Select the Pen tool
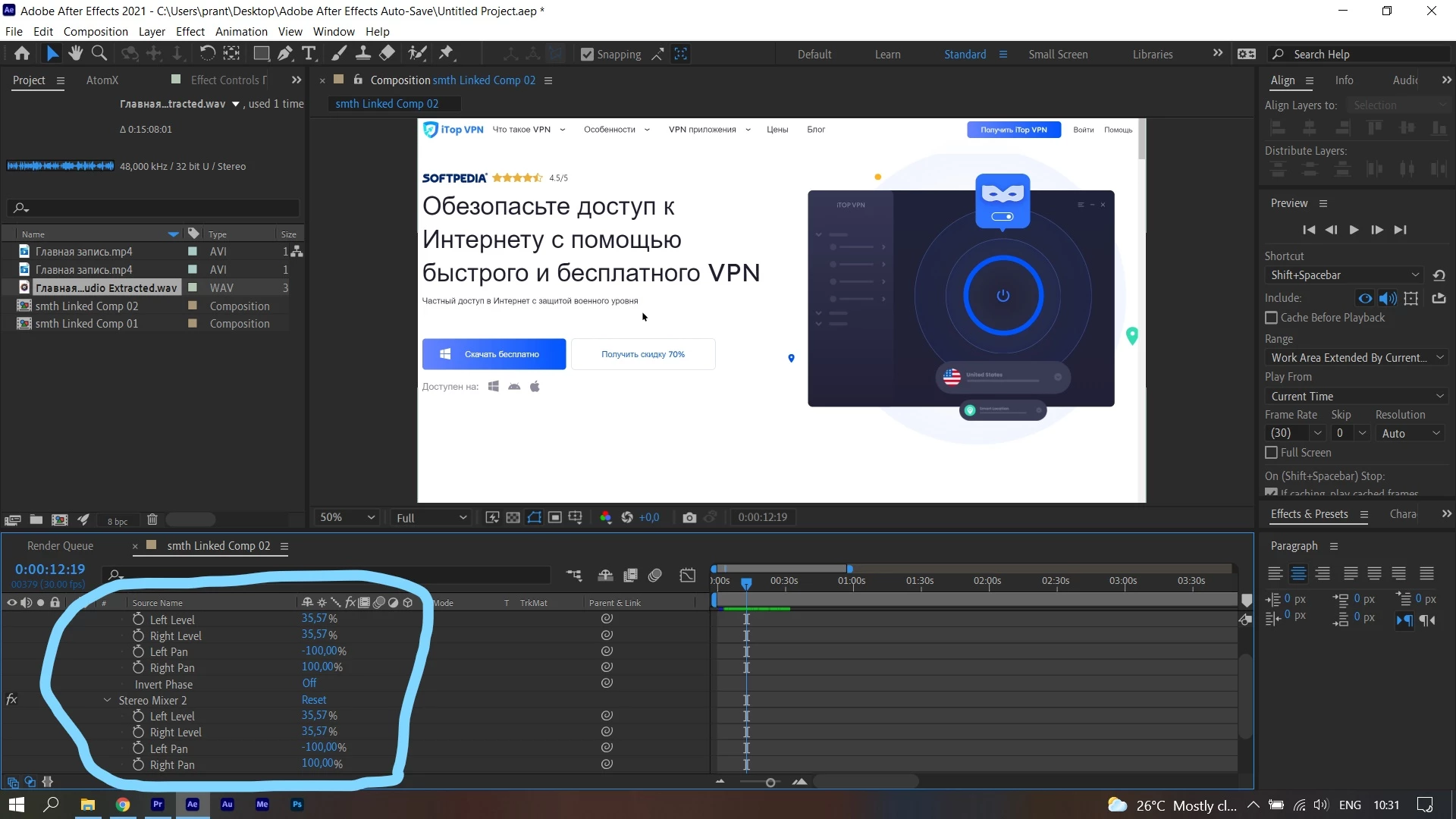 click(x=285, y=53)
